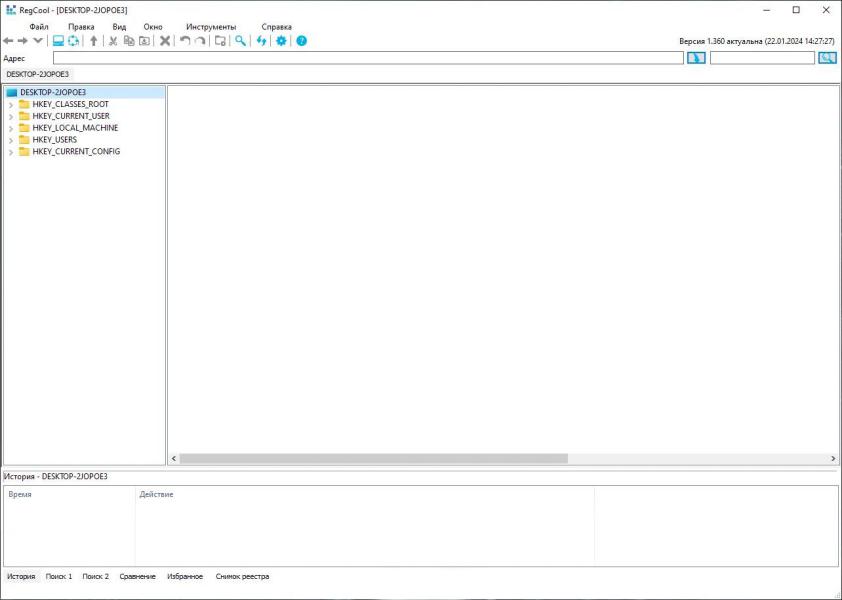Click the version status text Версия 1.360 актуальна
842x600 pixels.
(757, 41)
